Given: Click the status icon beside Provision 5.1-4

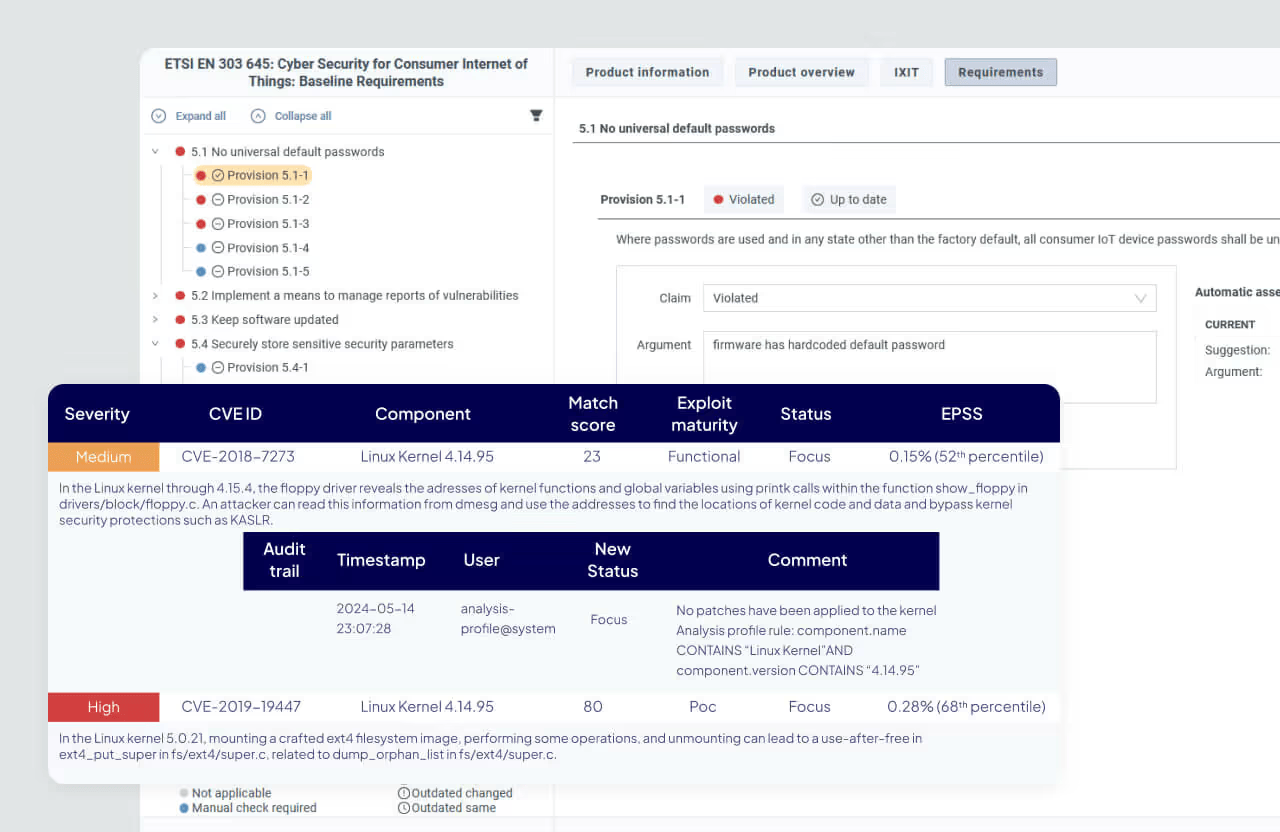Looking at the screenshot, I should coord(218,248).
